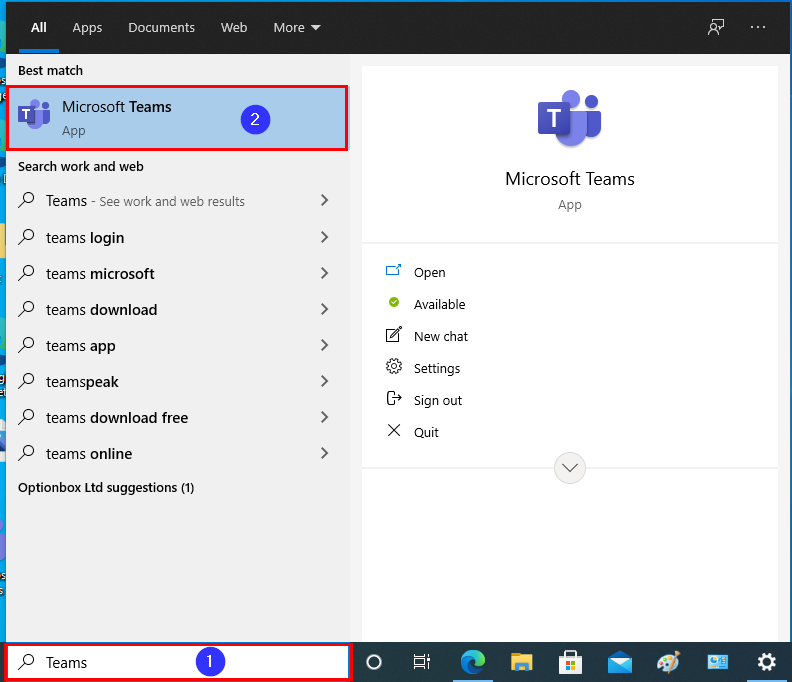Expand arrow beside 'teams online'
792x682 pixels.
click(x=324, y=453)
